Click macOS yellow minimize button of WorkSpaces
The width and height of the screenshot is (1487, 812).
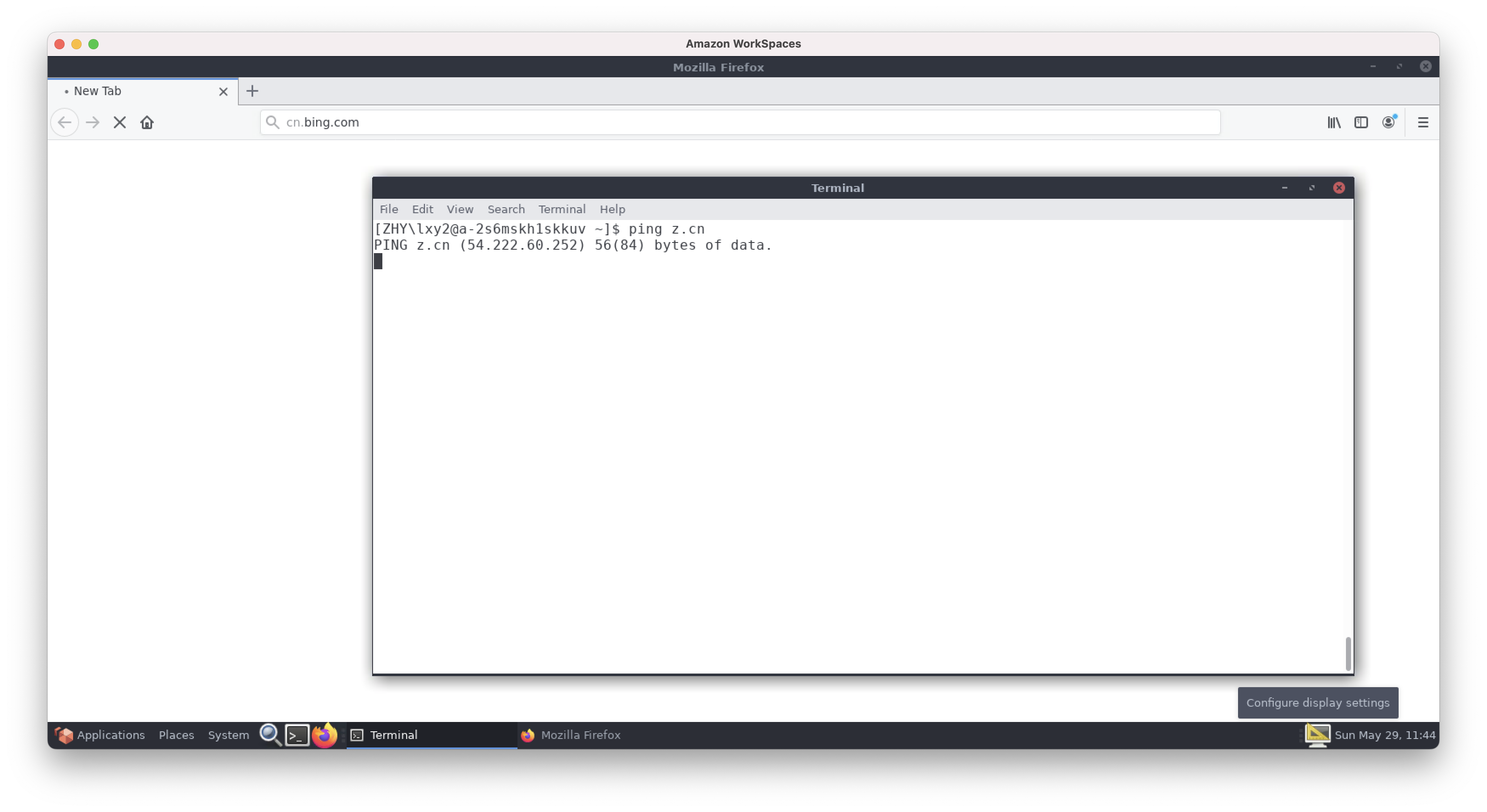[76, 44]
